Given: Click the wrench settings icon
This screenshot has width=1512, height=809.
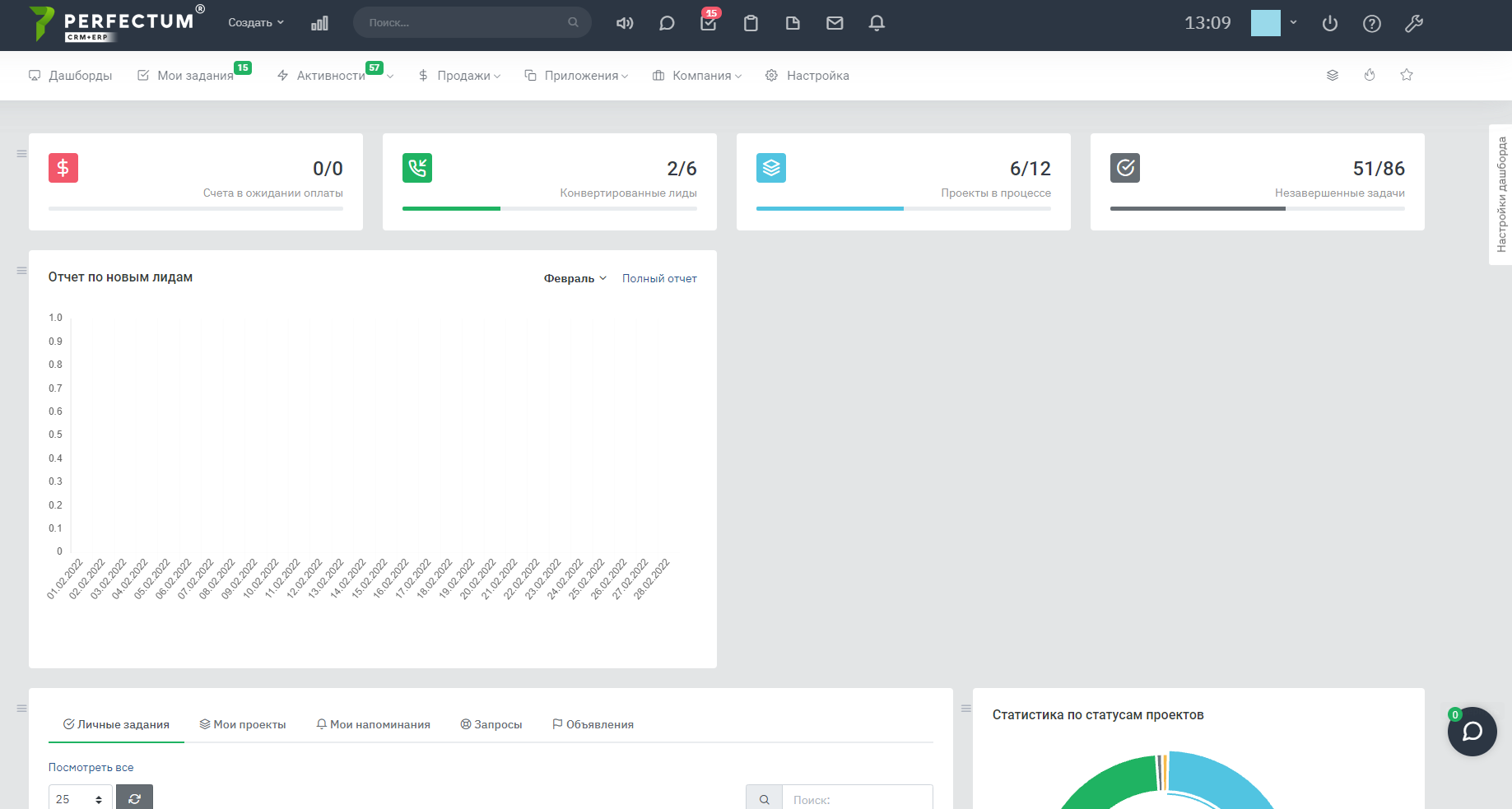Looking at the screenshot, I should (x=1413, y=24).
